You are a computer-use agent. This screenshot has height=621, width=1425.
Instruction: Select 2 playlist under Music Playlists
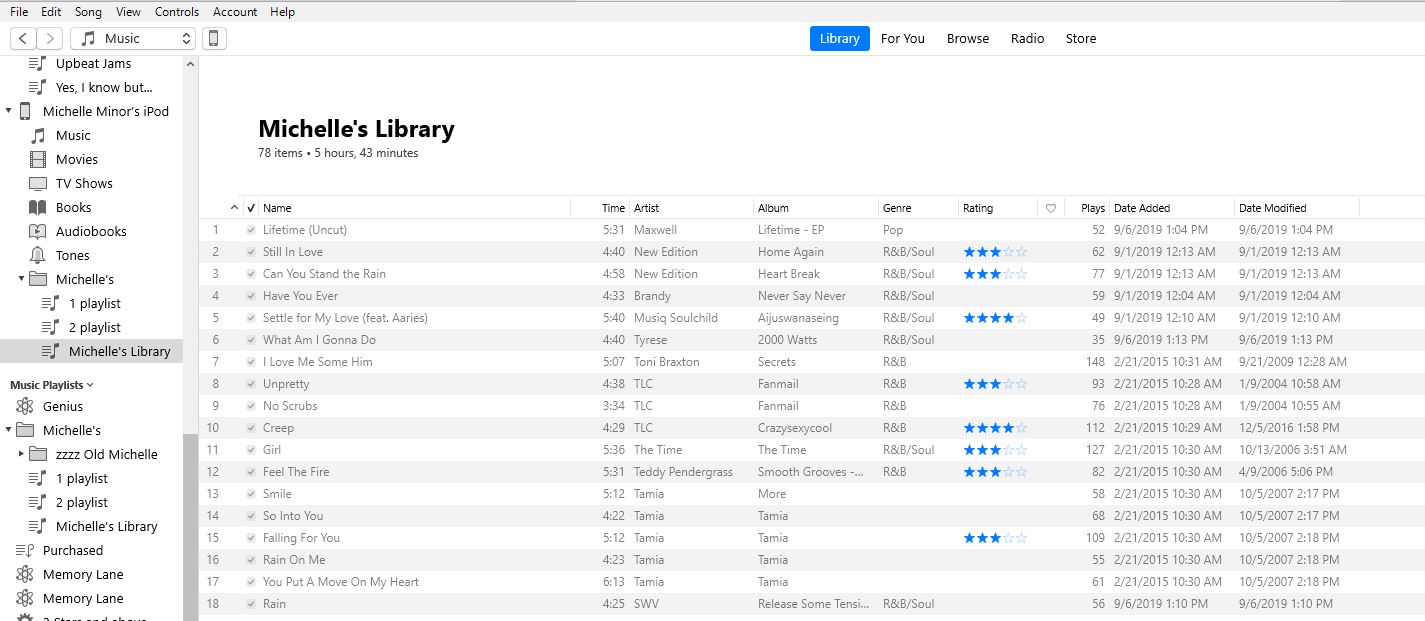click(81, 502)
